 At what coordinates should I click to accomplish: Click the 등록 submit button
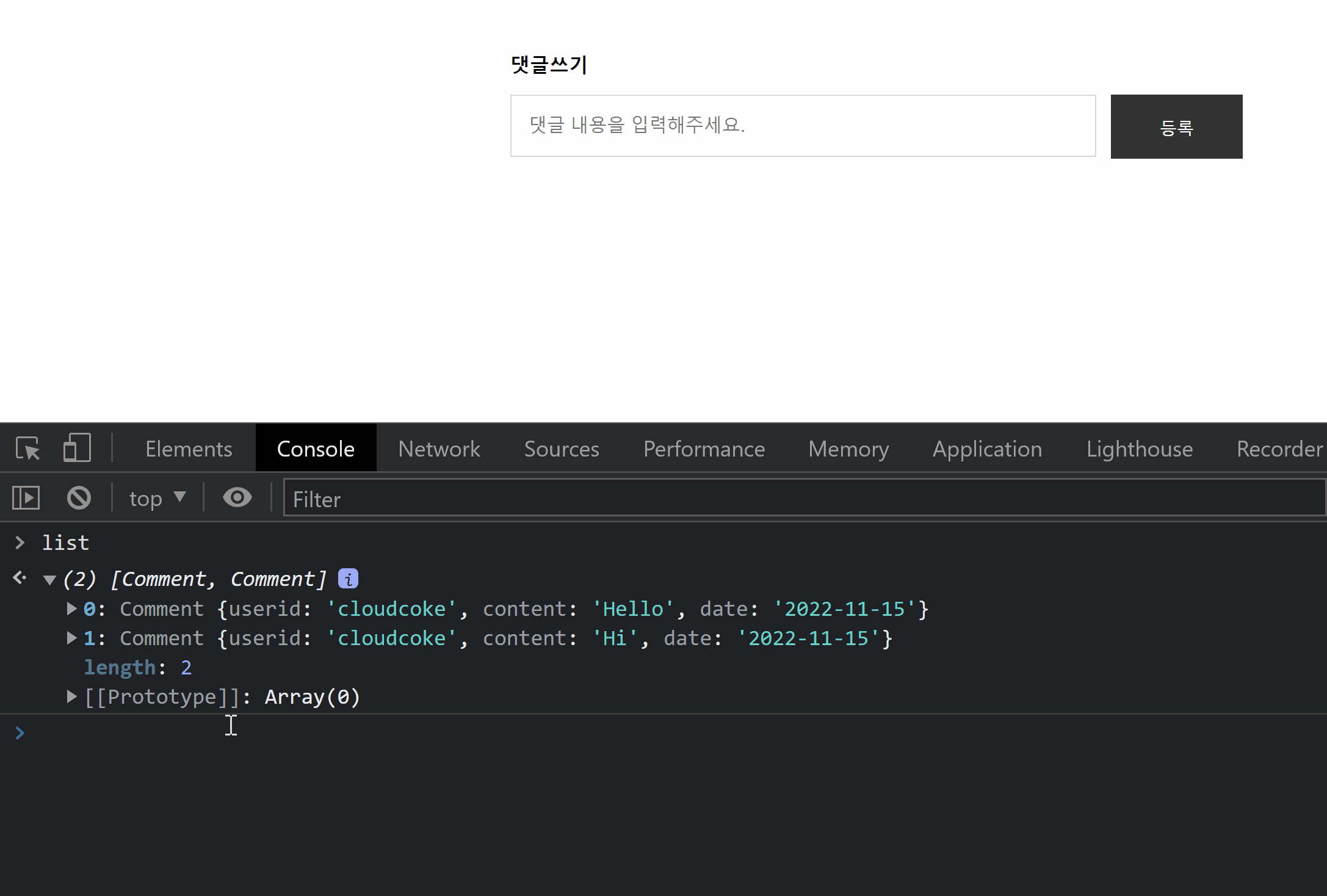pos(1176,127)
